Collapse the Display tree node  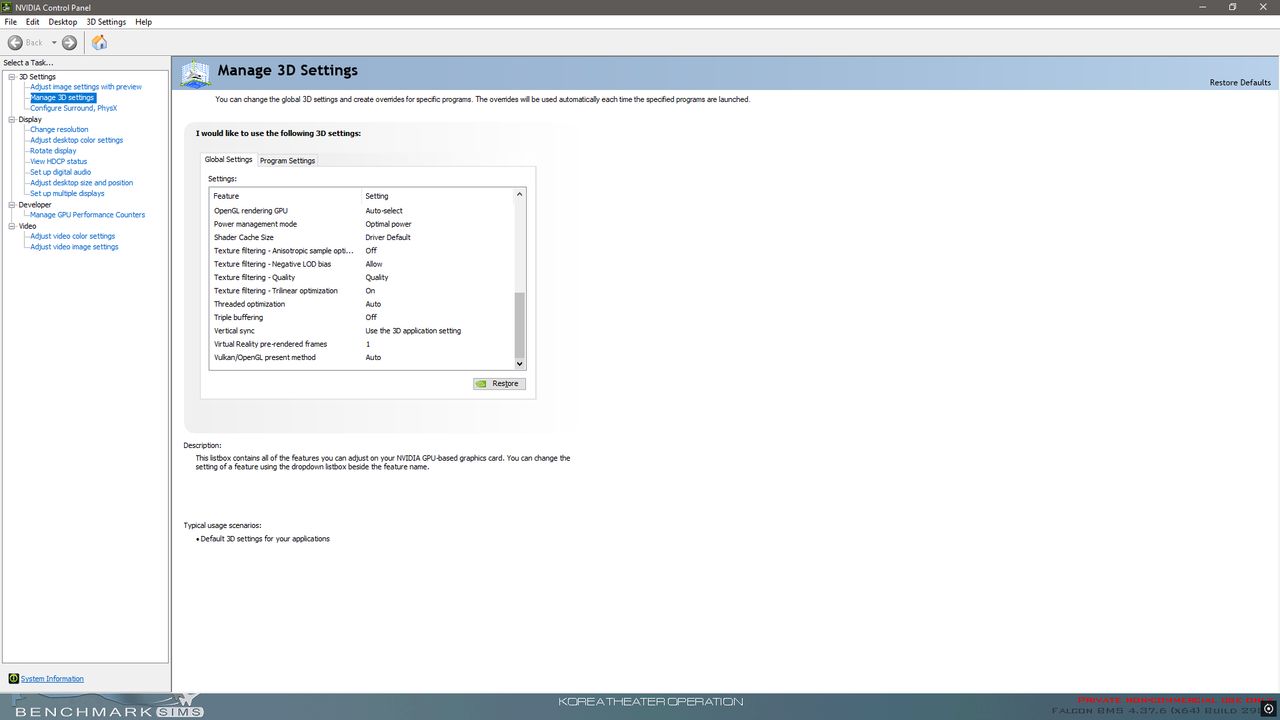coord(12,119)
